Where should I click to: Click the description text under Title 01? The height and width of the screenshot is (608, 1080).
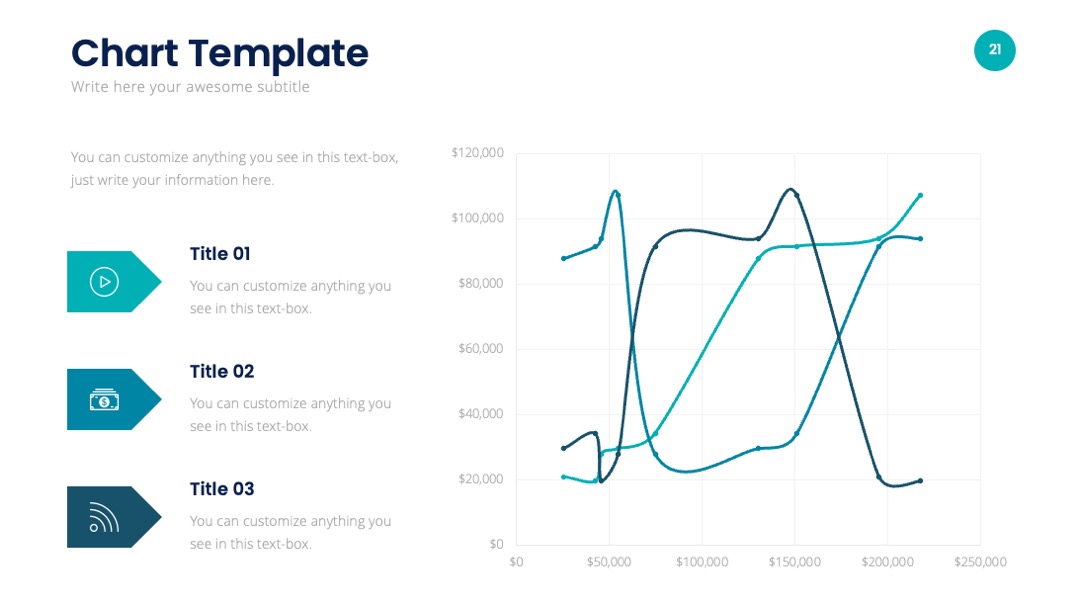290,297
